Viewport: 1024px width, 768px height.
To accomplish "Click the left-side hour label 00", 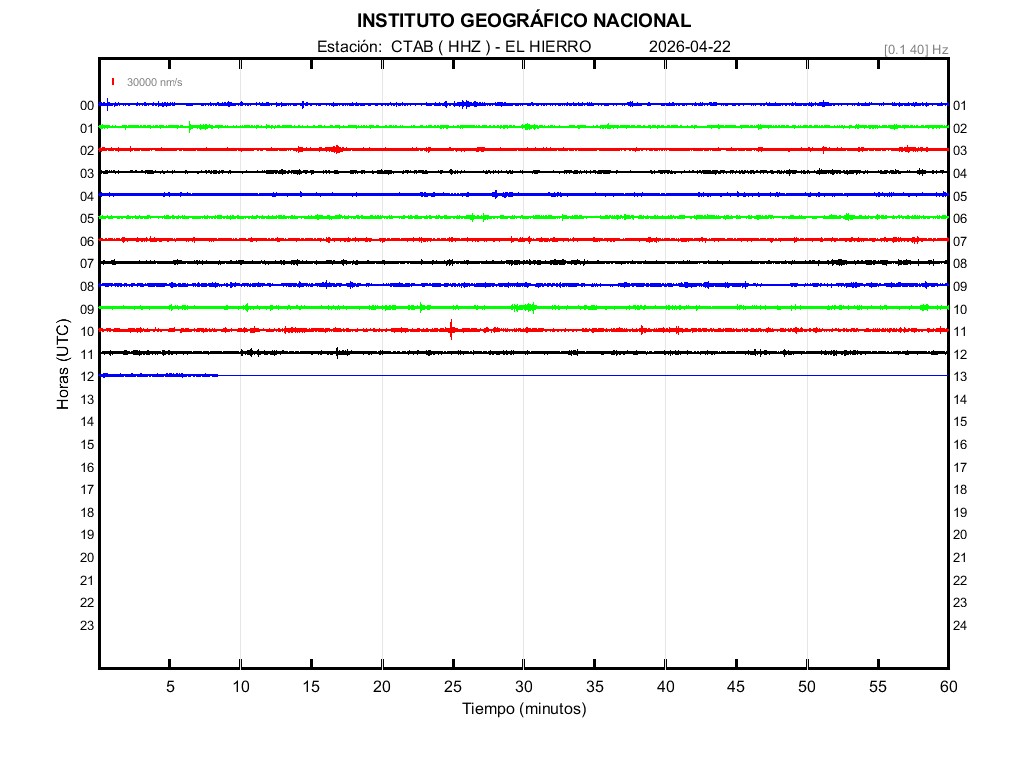I will [87, 106].
